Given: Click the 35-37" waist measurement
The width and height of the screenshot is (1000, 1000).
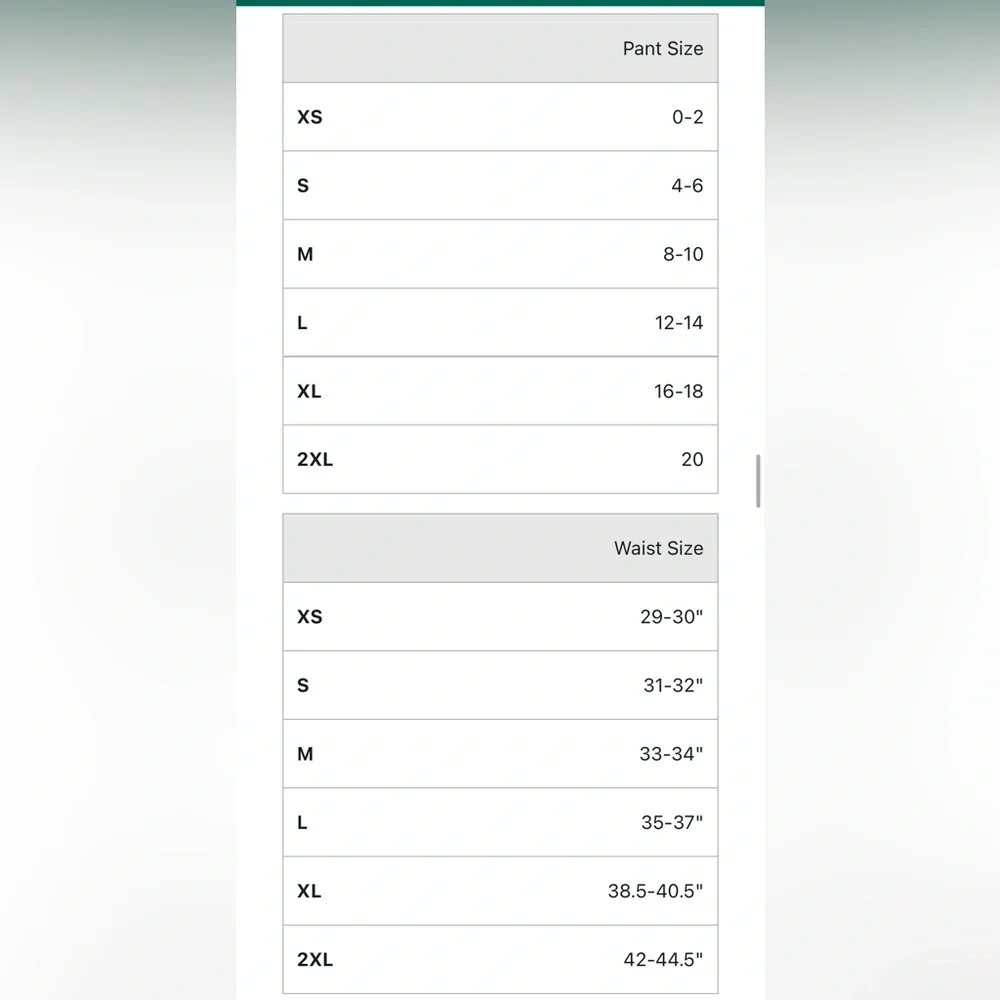Looking at the screenshot, I should [x=672, y=822].
